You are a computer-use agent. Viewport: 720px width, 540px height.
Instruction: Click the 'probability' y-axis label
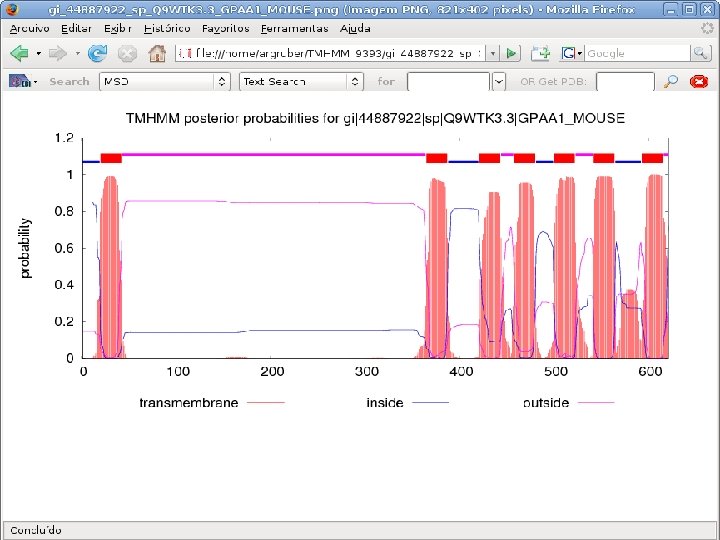tap(25, 248)
